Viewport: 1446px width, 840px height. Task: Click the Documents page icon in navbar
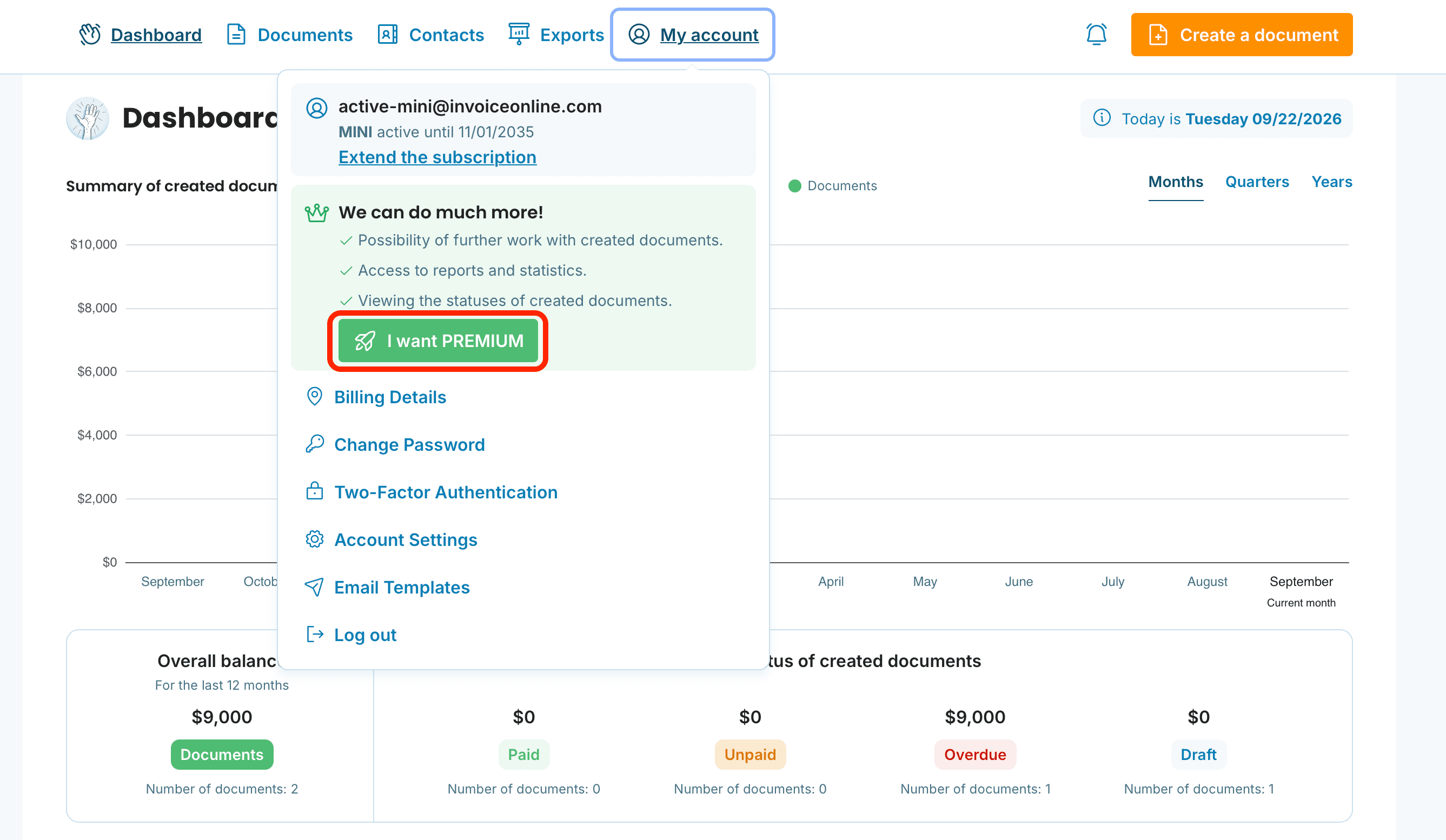pyautogui.click(x=236, y=35)
